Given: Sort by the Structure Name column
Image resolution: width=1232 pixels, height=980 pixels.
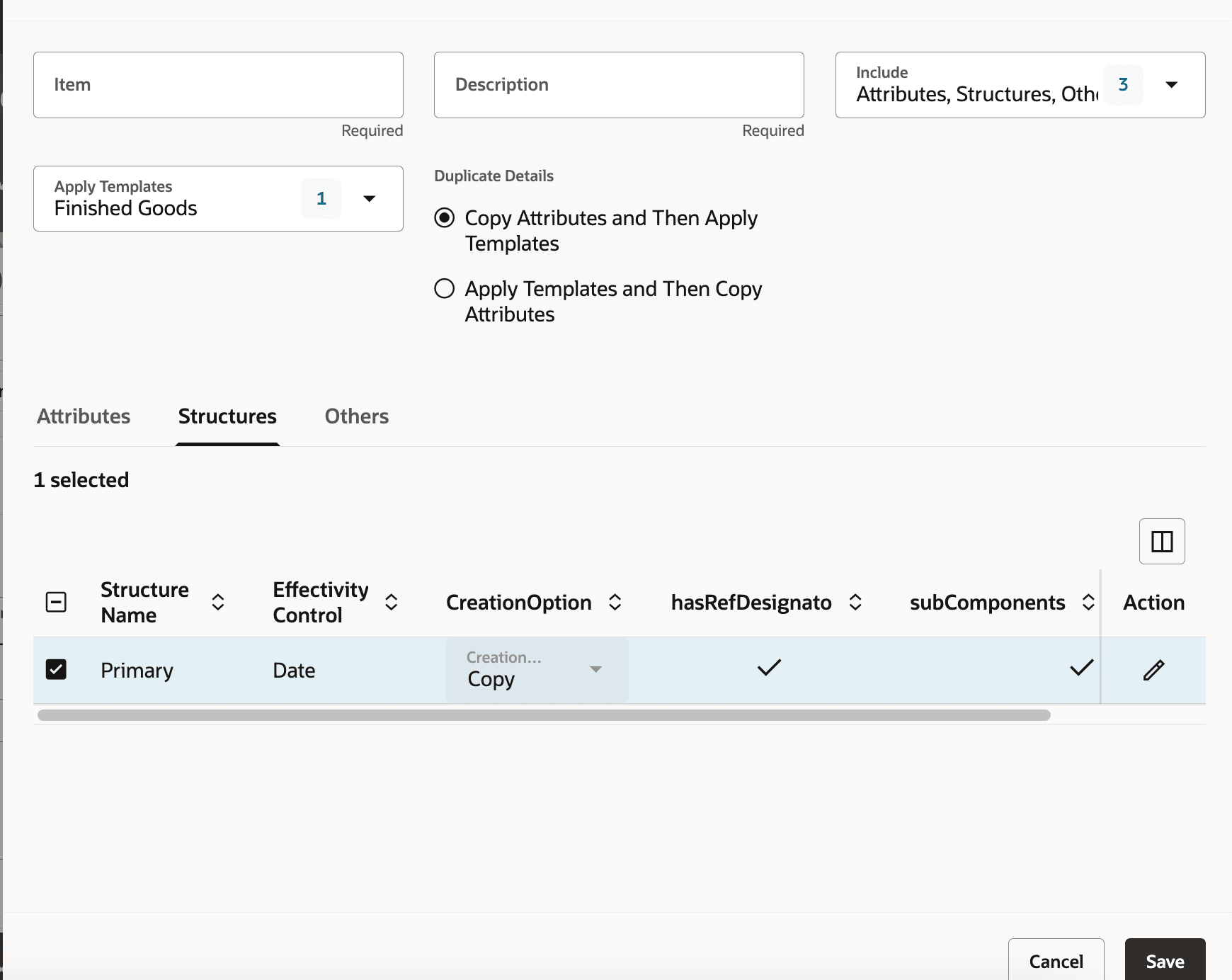Looking at the screenshot, I should tap(218, 602).
